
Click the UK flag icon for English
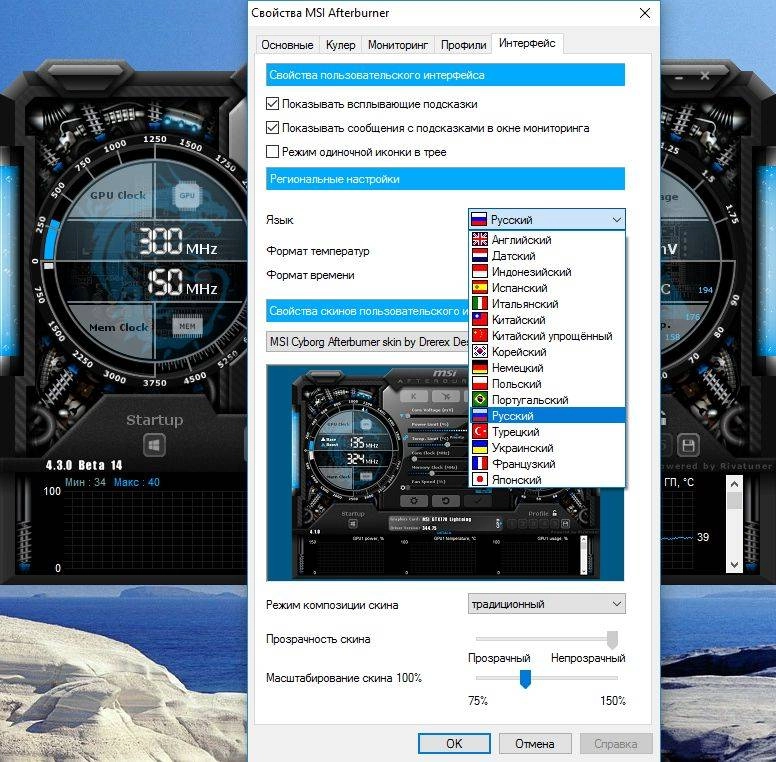tap(480, 240)
